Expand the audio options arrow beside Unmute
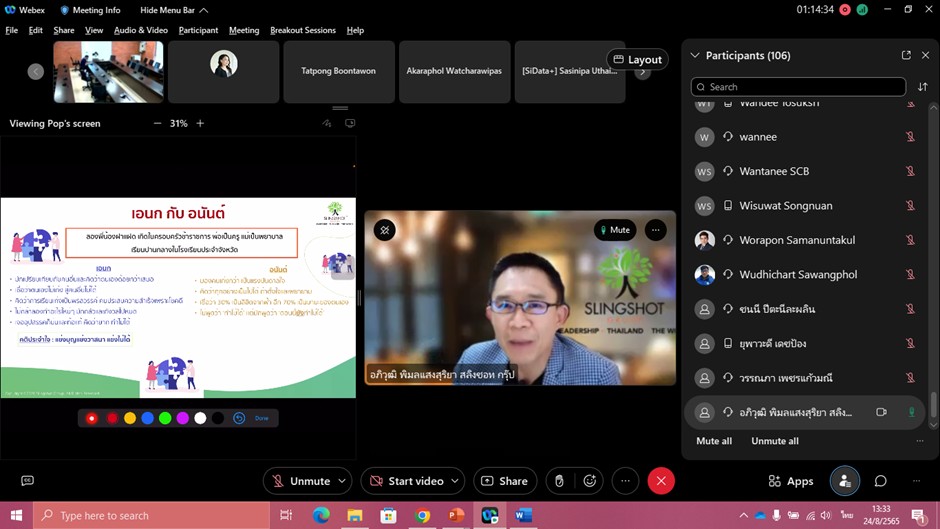This screenshot has width=940, height=529. pyautogui.click(x=342, y=481)
